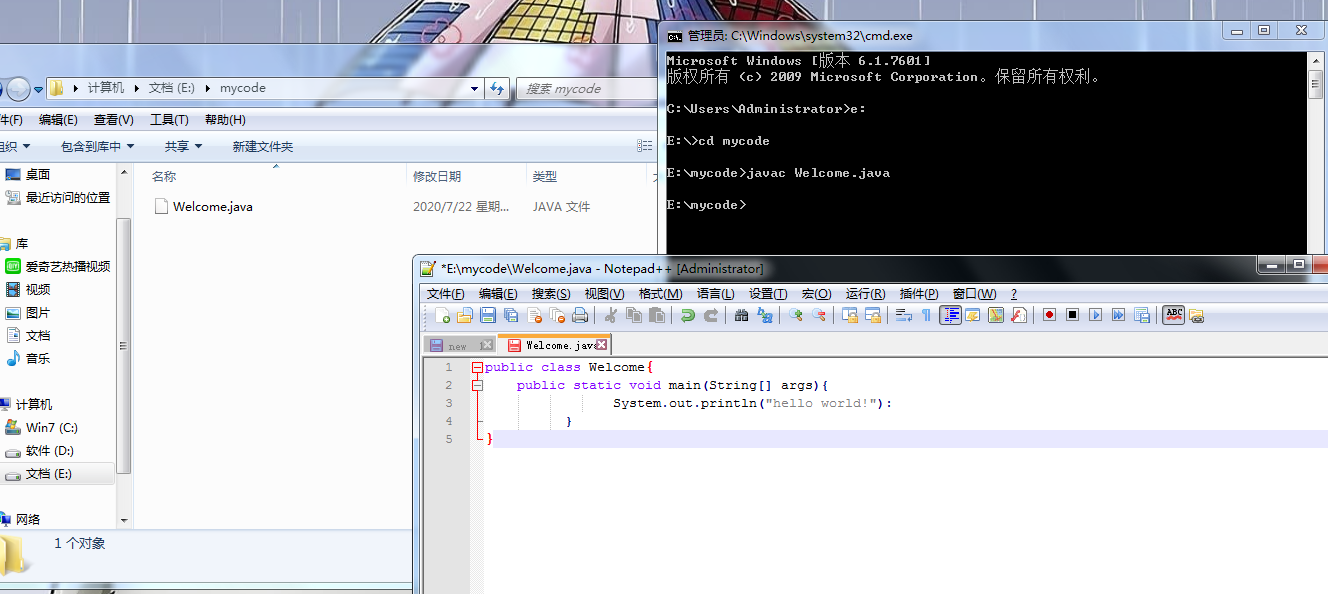
Task: Open the 共享 dropdown in Explorer
Action: 184,146
